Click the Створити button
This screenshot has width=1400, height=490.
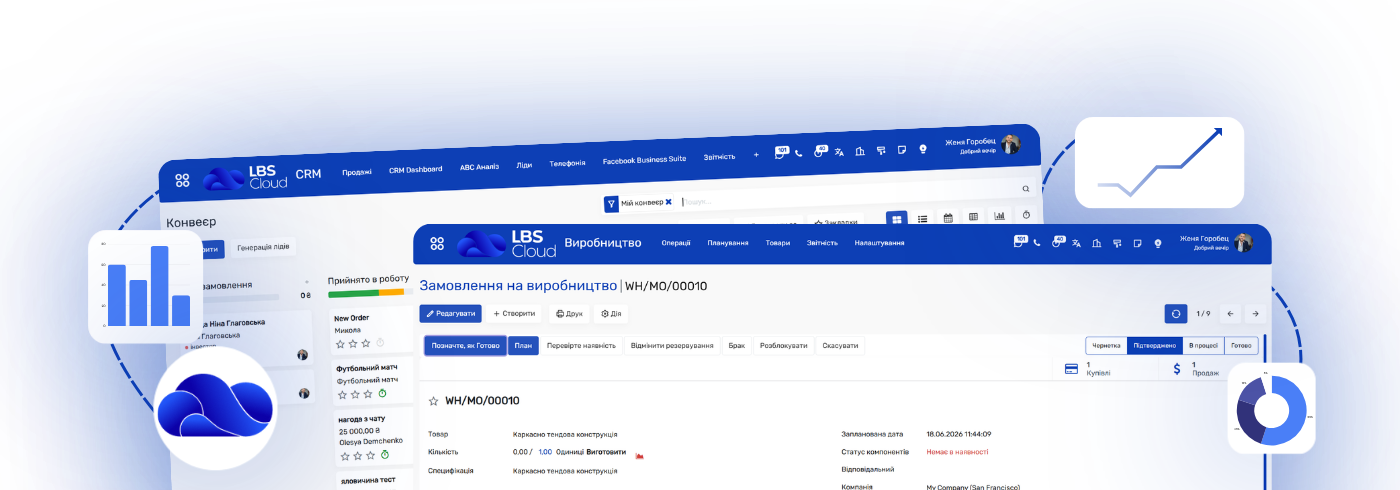(514, 314)
